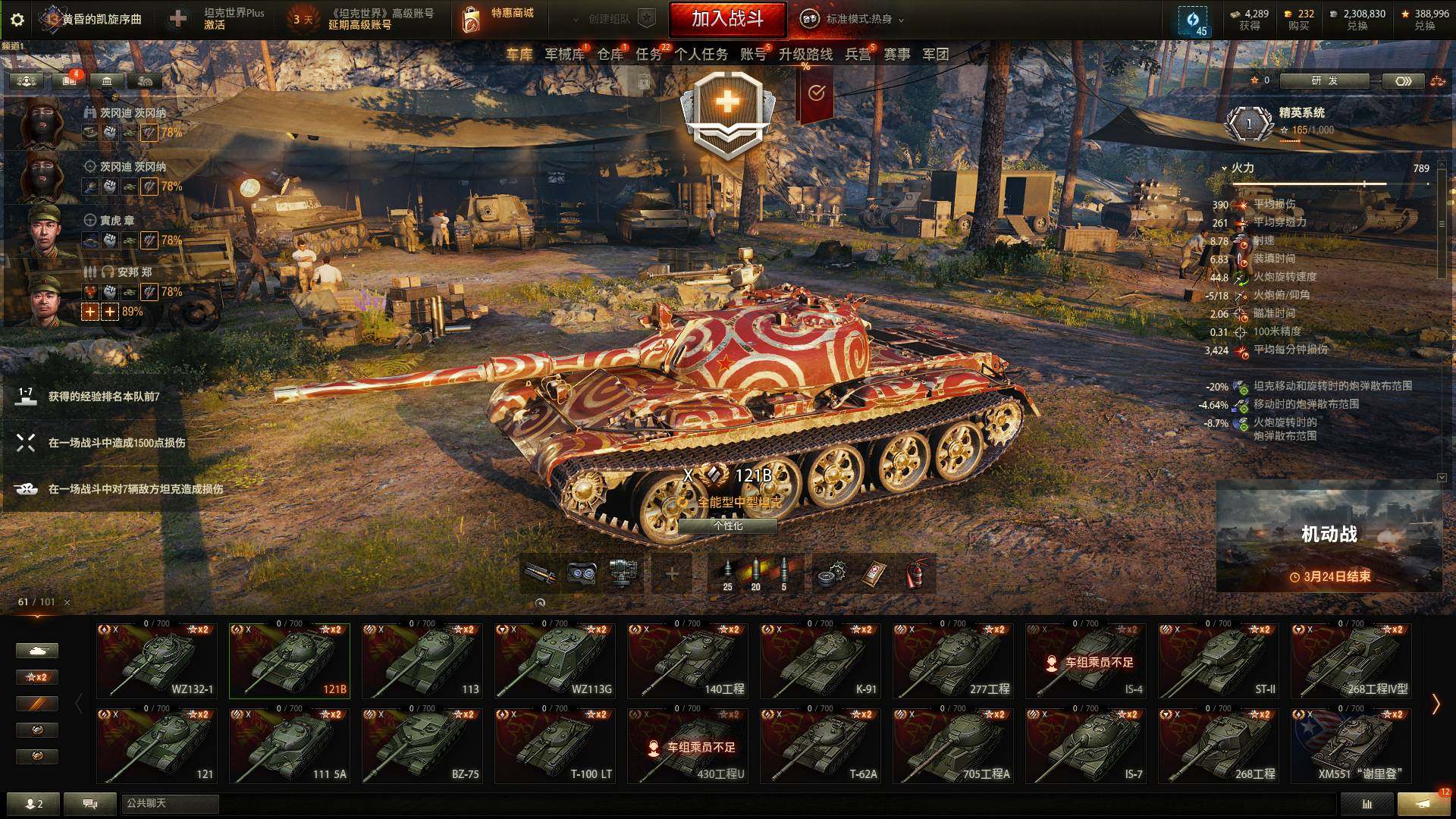This screenshot has height=819, width=1456.
Task: Open the first-aid kit consumable slot
Action: pyautogui.click(x=875, y=574)
